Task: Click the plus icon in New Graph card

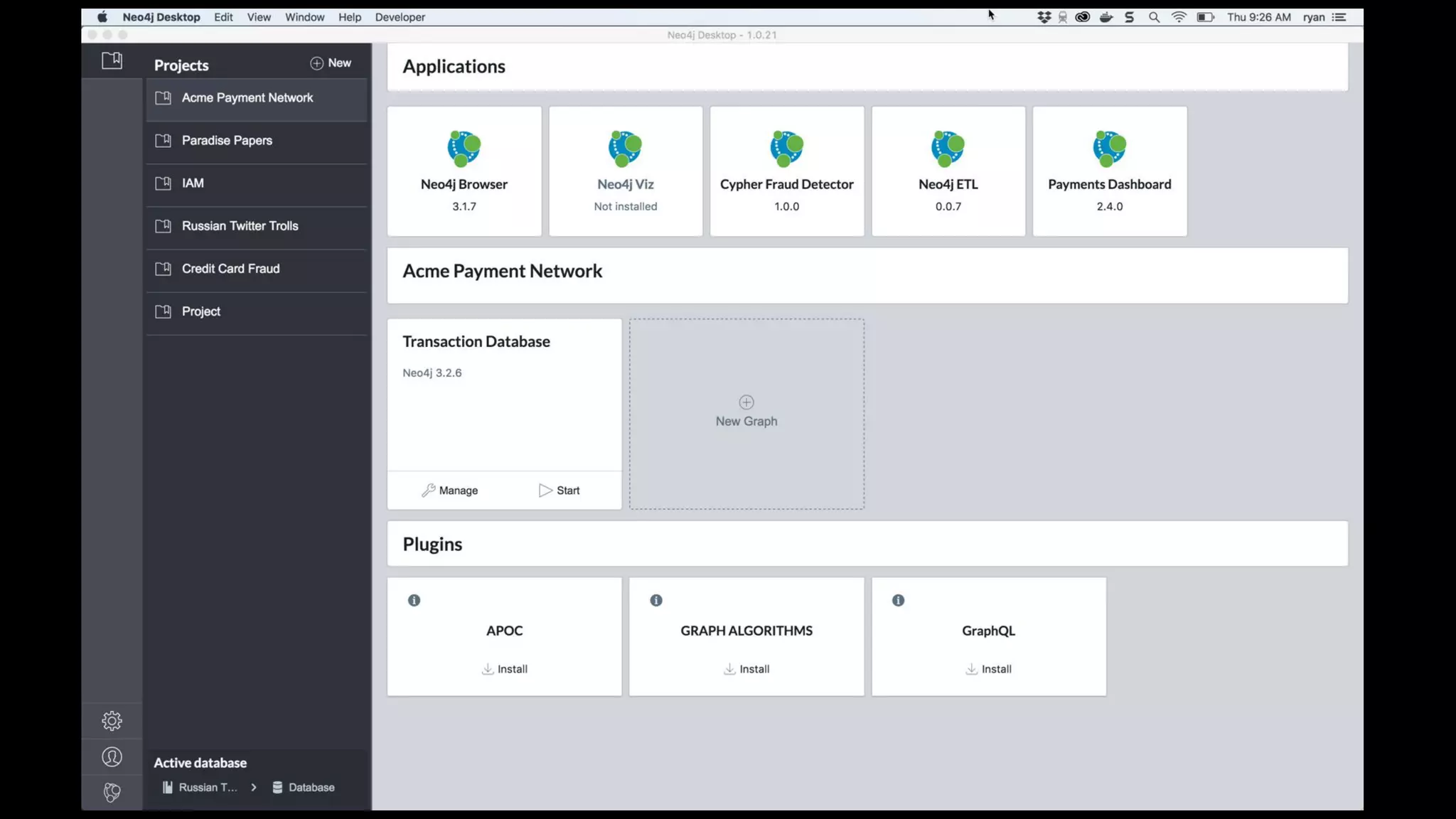Action: [746, 402]
